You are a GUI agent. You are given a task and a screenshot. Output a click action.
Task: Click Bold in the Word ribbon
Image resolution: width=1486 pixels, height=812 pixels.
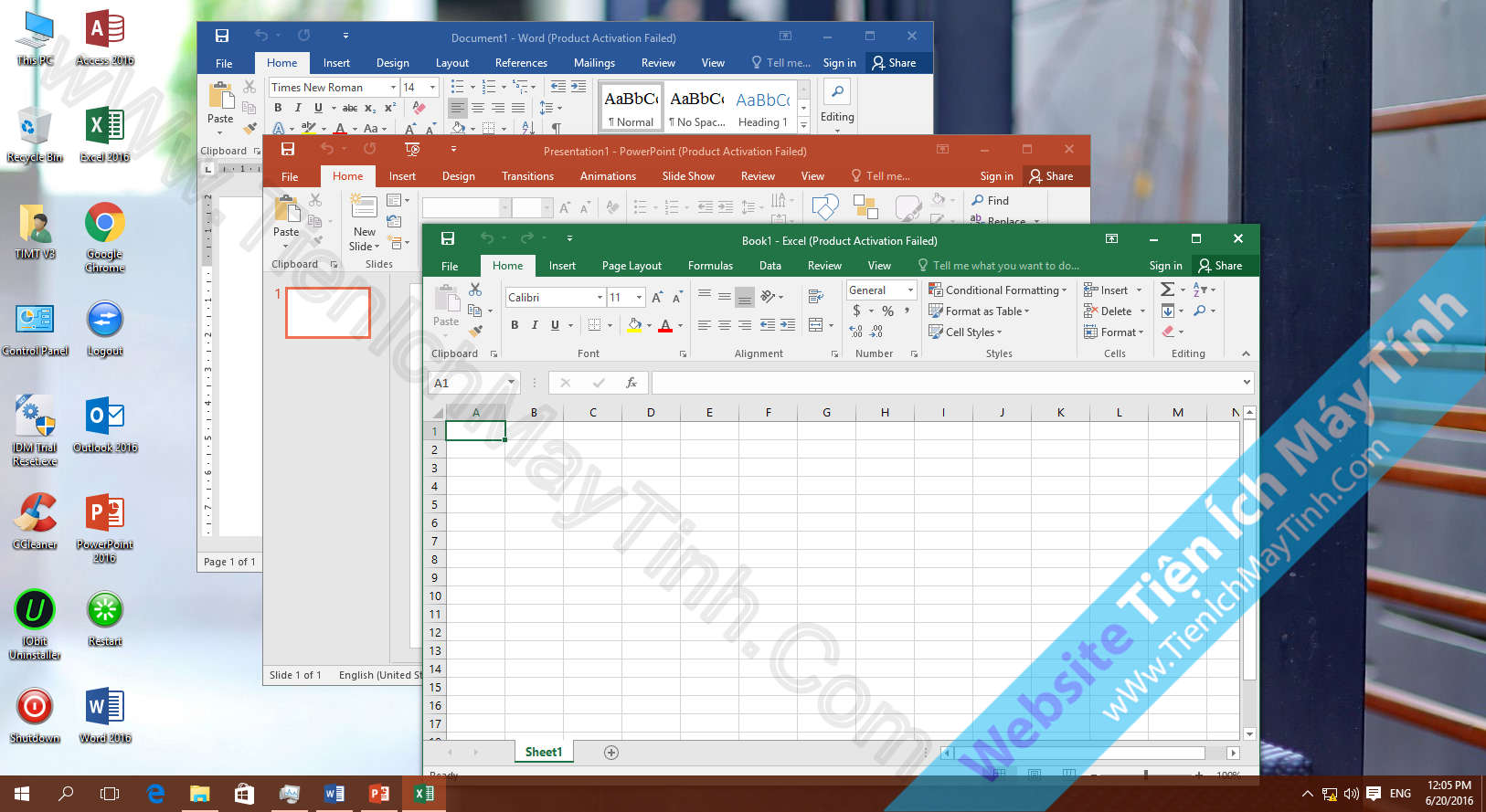coord(278,108)
